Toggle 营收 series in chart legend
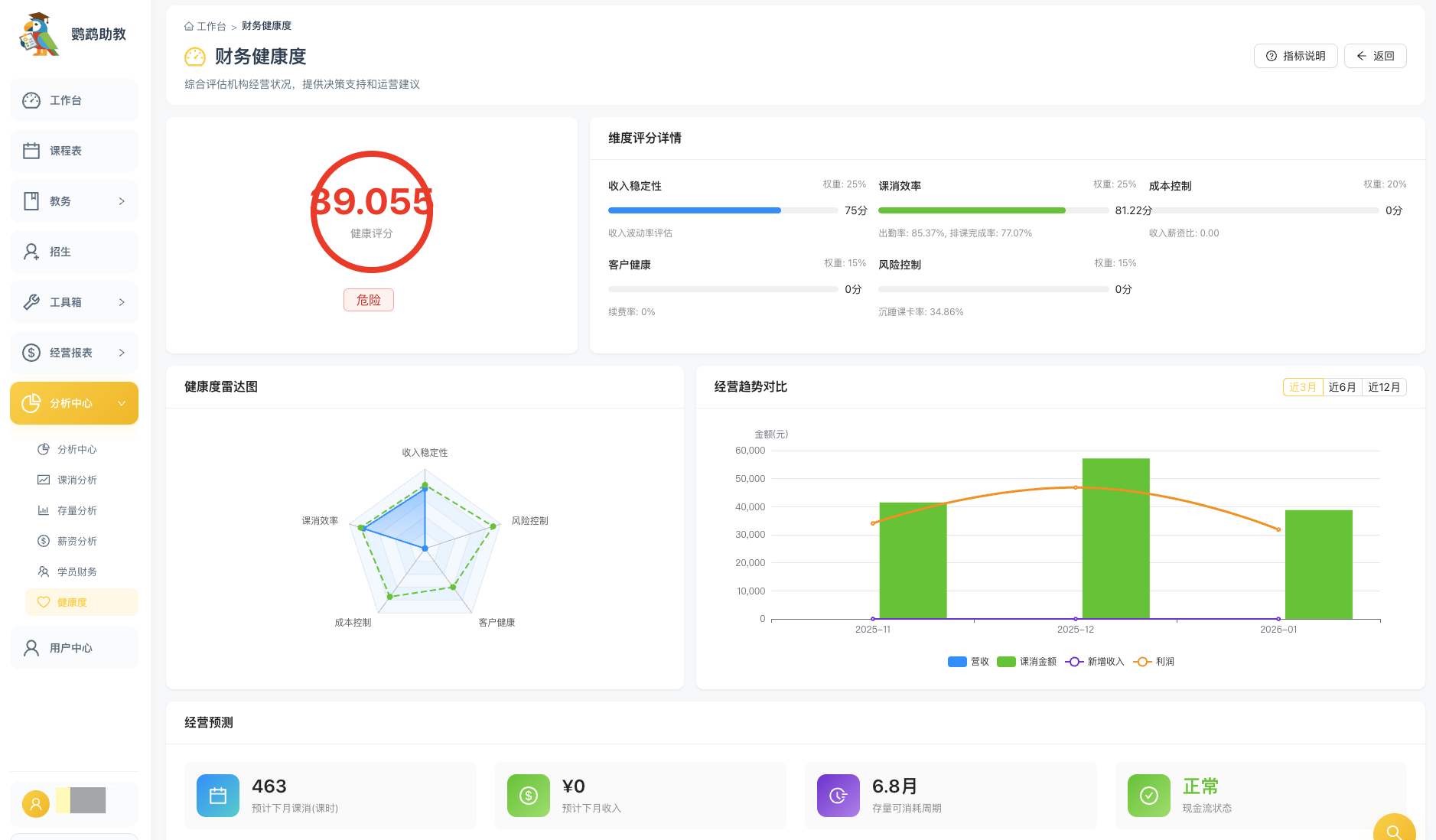The height and width of the screenshot is (840, 1436). tap(968, 662)
